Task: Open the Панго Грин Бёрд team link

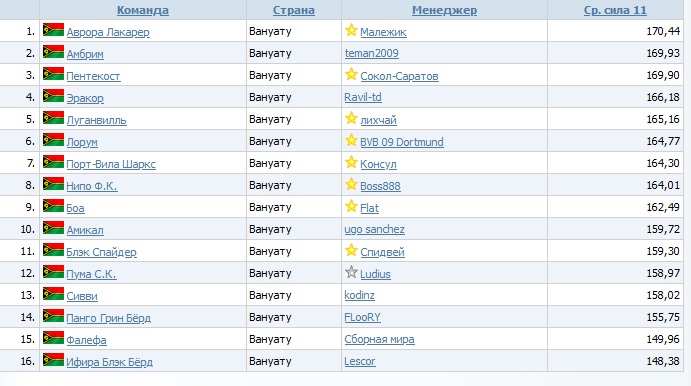Action: [108, 318]
